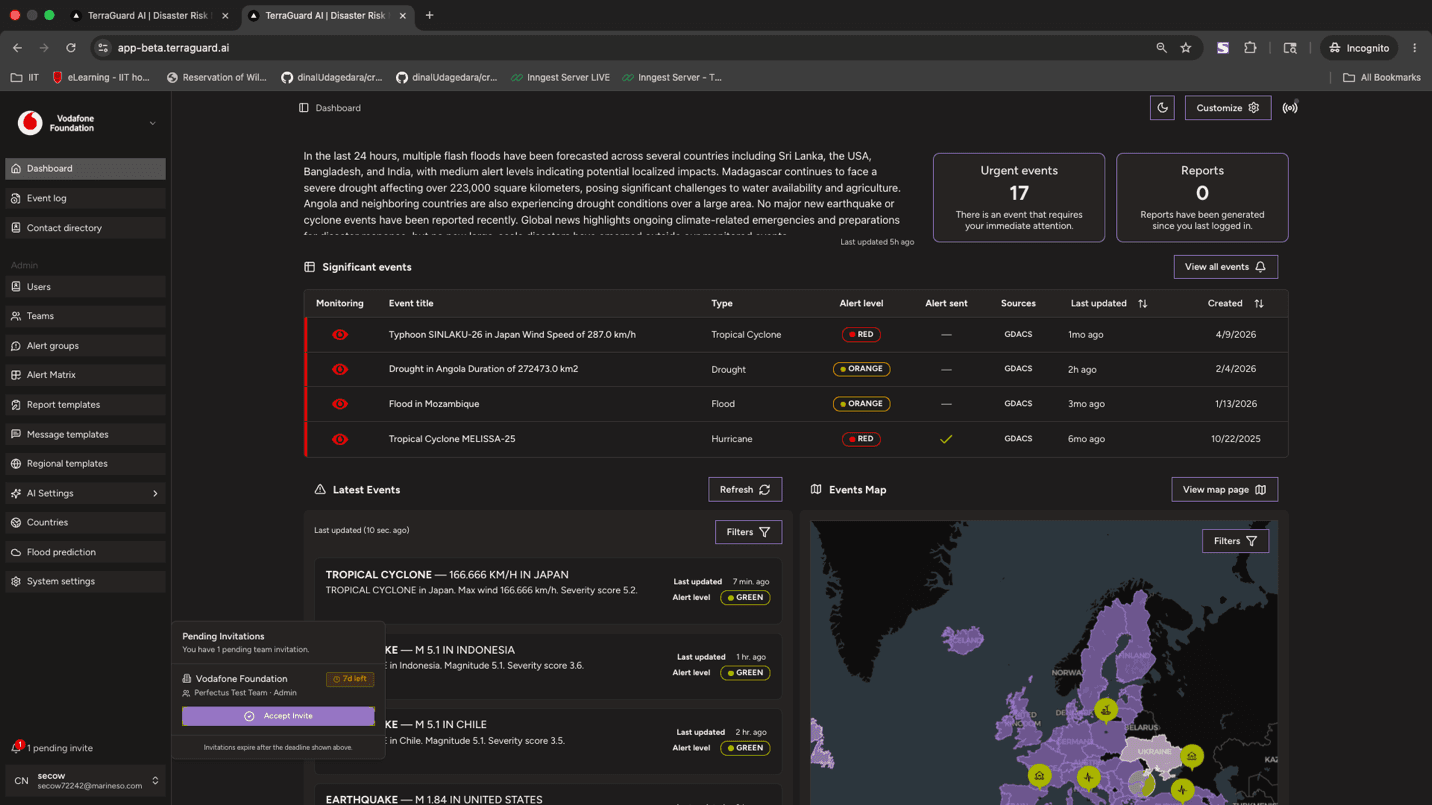
Task: Open Message templates in the sidebar
Action: [86, 435]
